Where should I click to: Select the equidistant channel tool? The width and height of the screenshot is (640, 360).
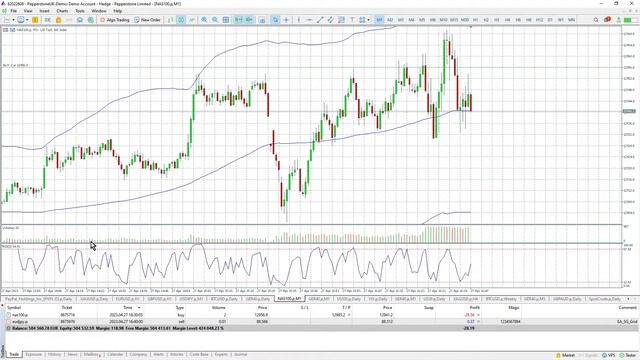click(331, 20)
